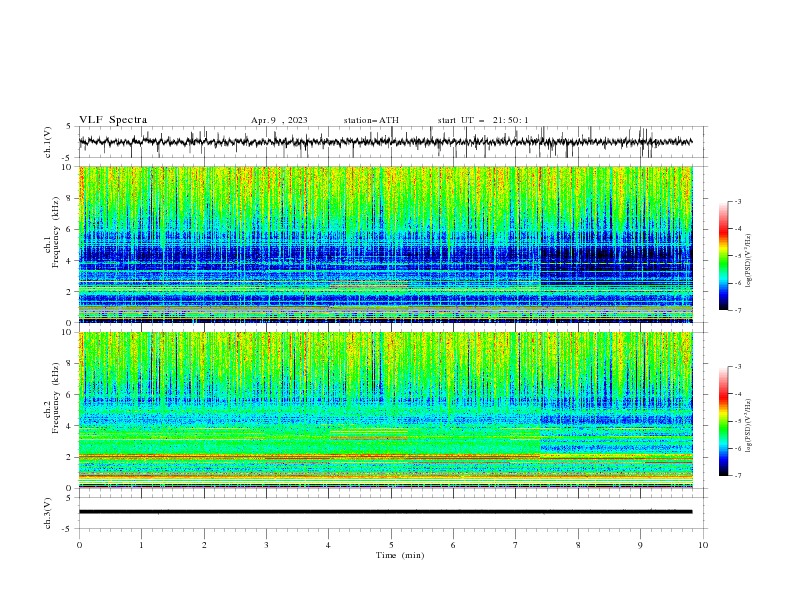Click time axis tick label "3"

(266, 545)
